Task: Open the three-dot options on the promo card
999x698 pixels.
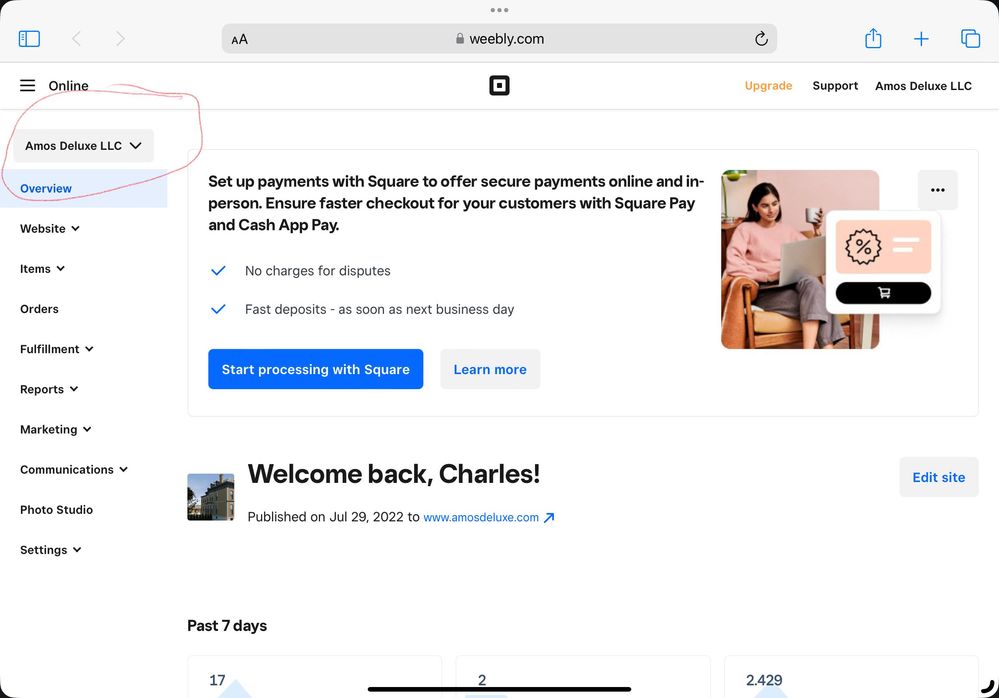Action: (937, 190)
